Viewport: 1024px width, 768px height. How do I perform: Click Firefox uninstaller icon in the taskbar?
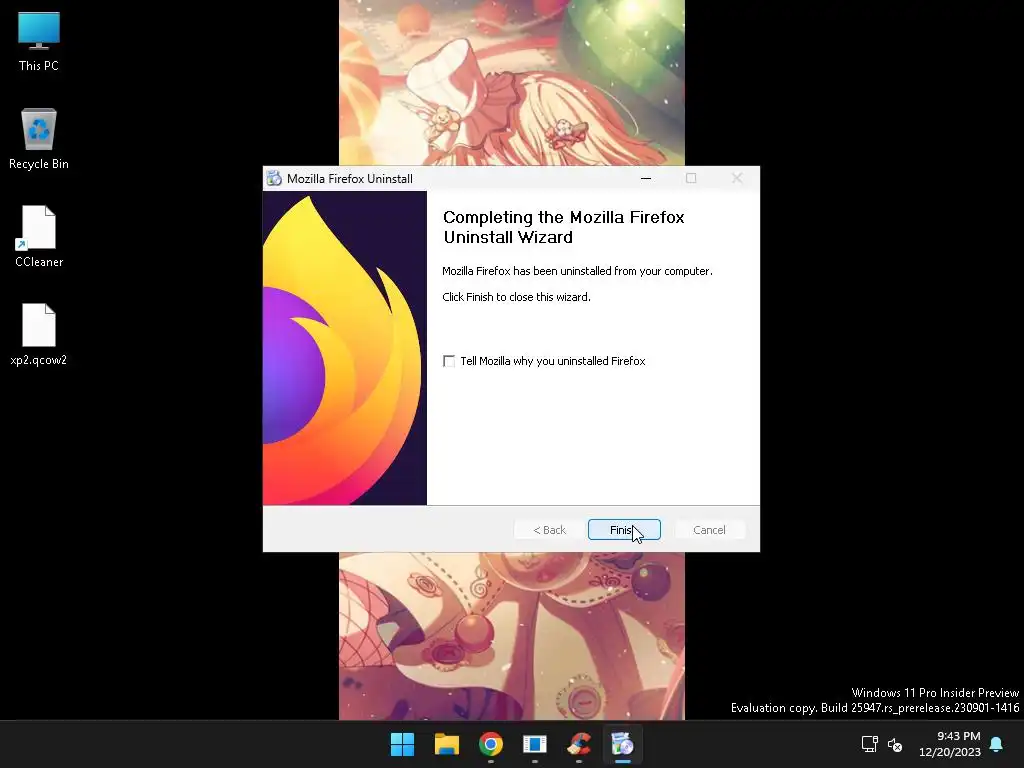(x=622, y=744)
